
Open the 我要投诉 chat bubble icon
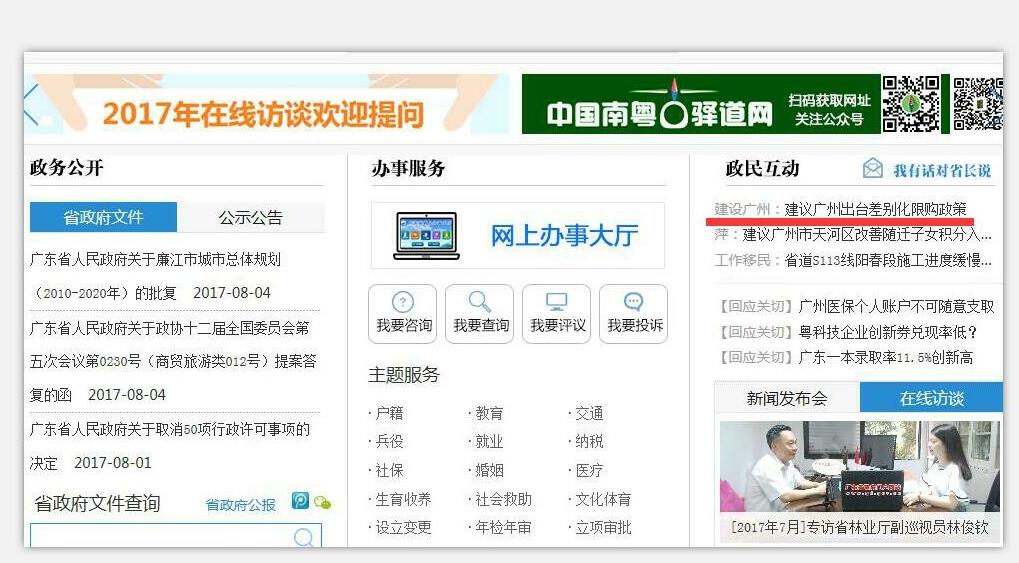coord(633,302)
